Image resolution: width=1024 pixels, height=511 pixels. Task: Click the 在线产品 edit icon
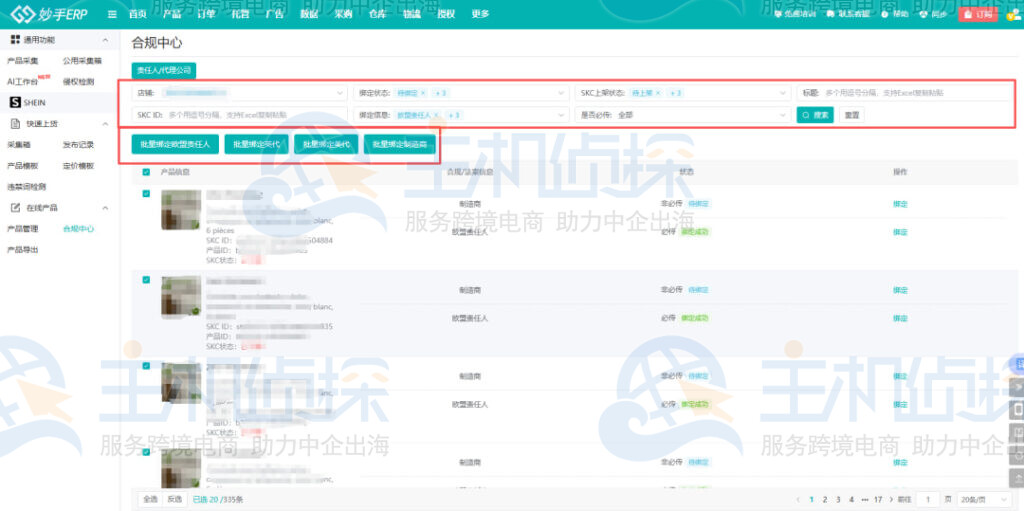pos(15,208)
